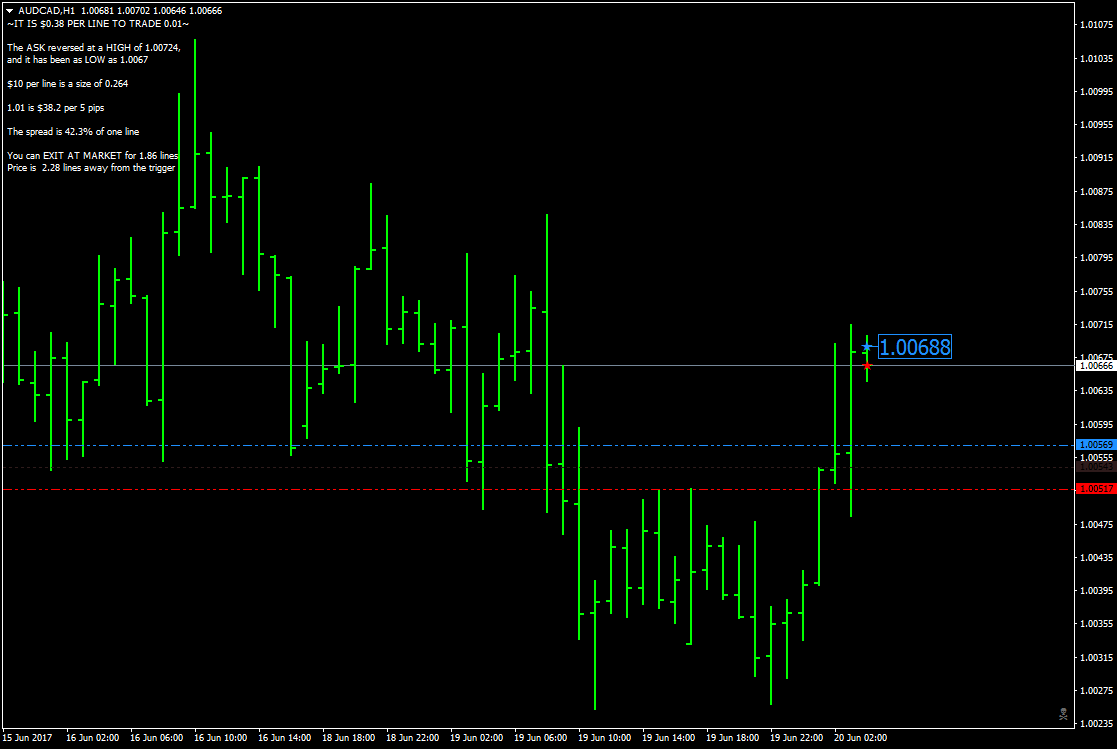The height and width of the screenshot is (749, 1117).
Task: Select the blue level label 1.00569
Action: click(1096, 444)
